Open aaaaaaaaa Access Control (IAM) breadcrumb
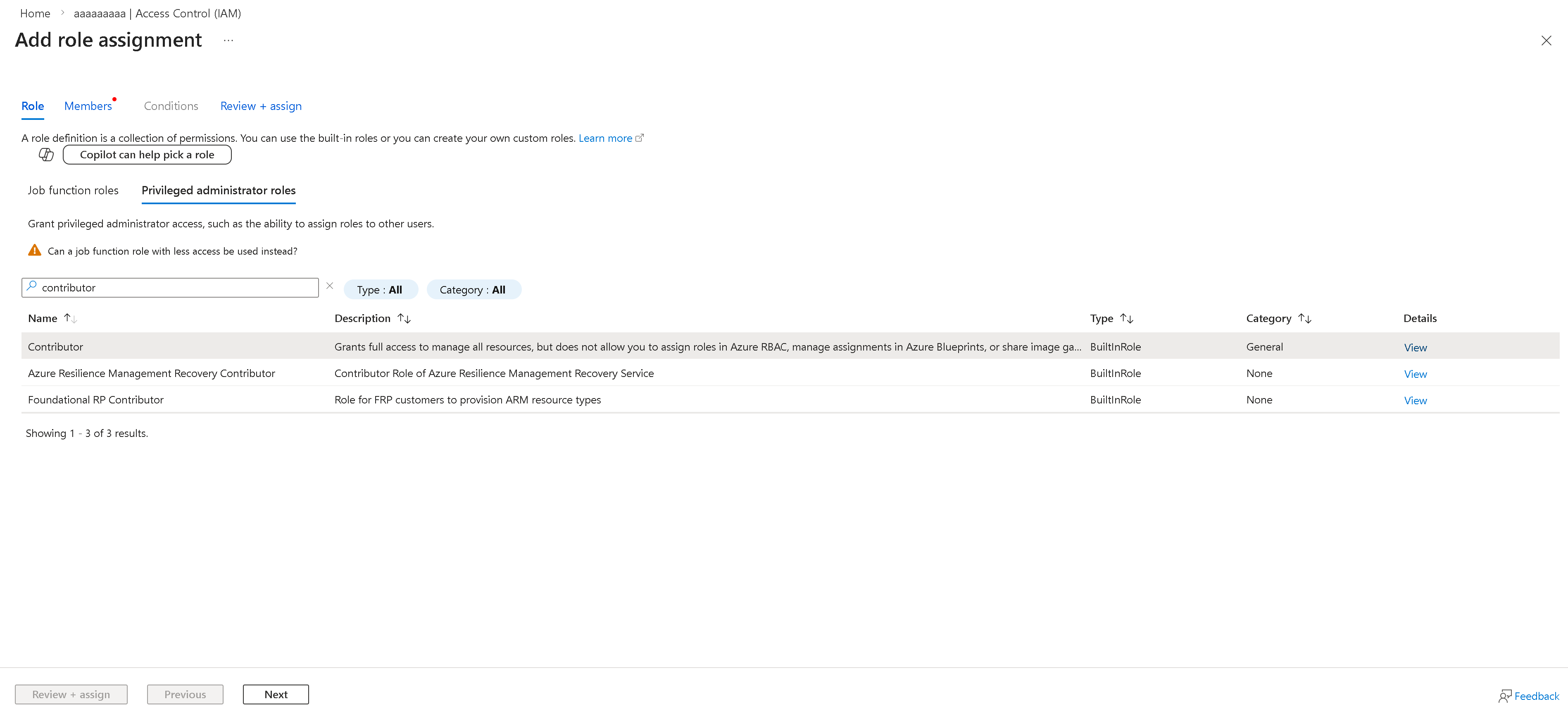Viewport: 1568px width, 711px height. tap(158, 13)
